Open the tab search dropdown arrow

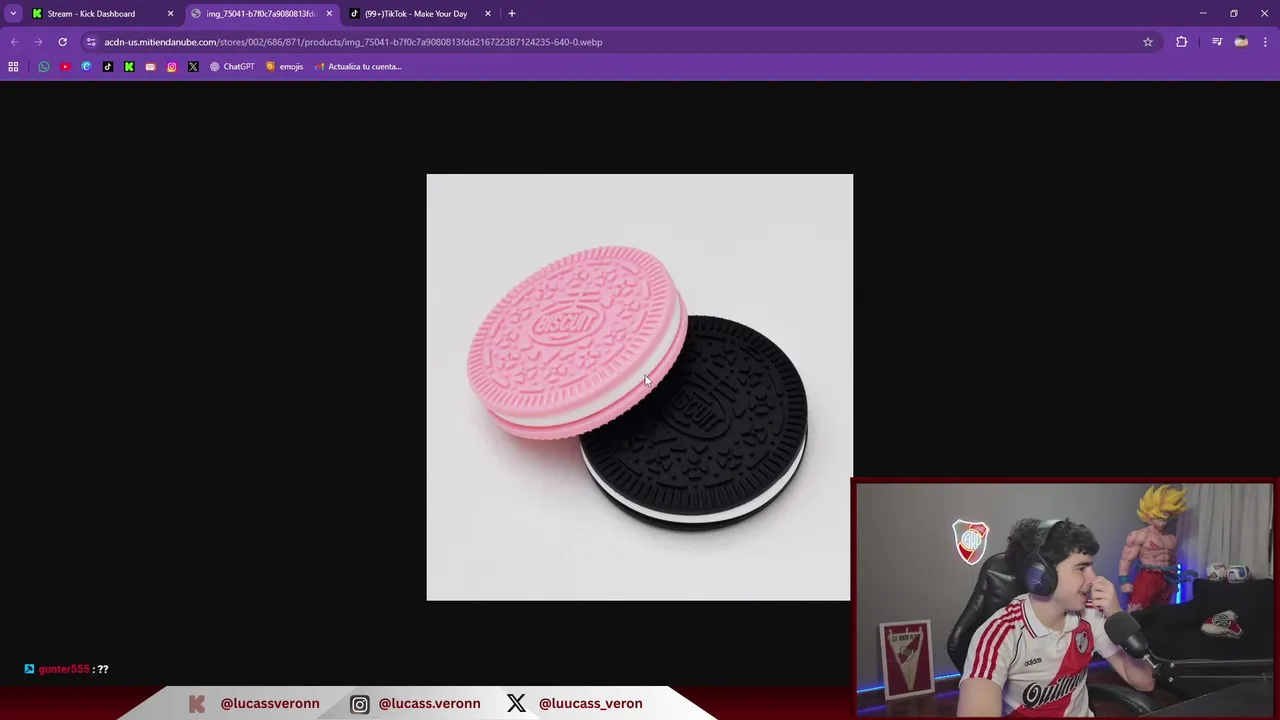pyautogui.click(x=13, y=13)
